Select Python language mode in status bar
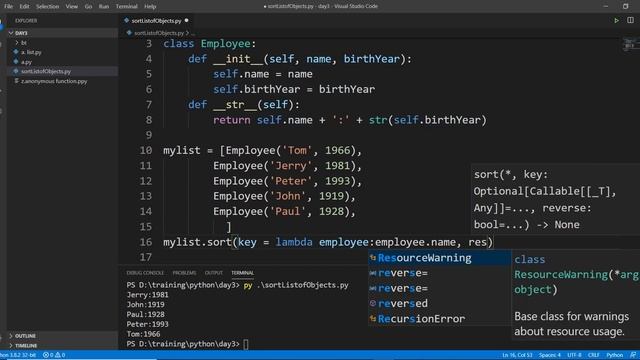The height and width of the screenshot is (360, 640). [615, 355]
